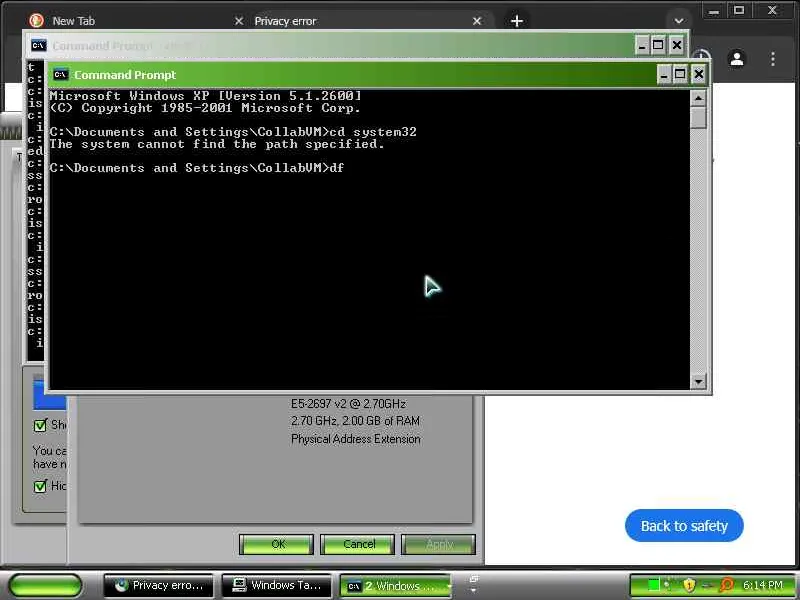Toggle the 'Hi...' checkbox in dialog behind
This screenshot has height=600, width=800.
(x=40, y=486)
